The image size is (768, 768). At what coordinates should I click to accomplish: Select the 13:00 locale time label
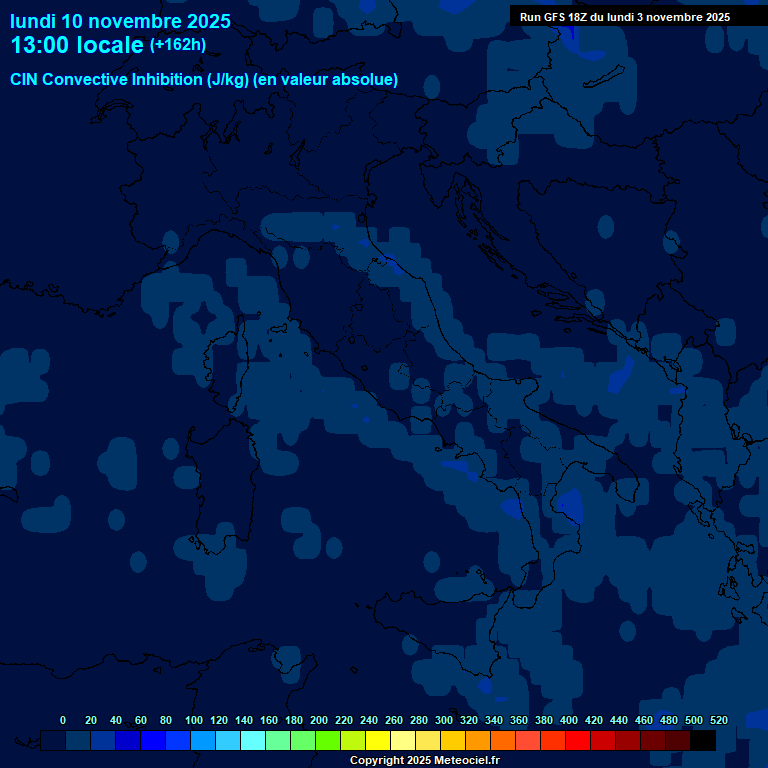point(77,46)
